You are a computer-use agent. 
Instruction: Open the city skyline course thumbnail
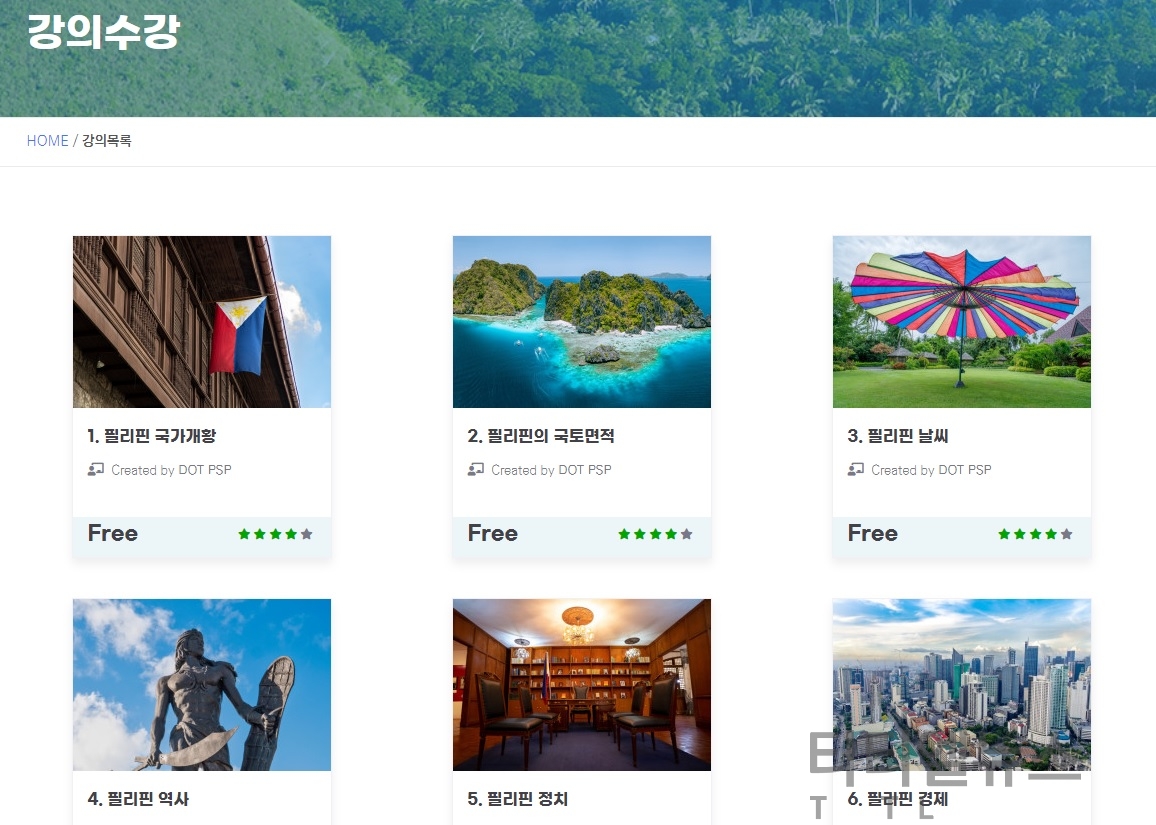pyautogui.click(x=961, y=685)
